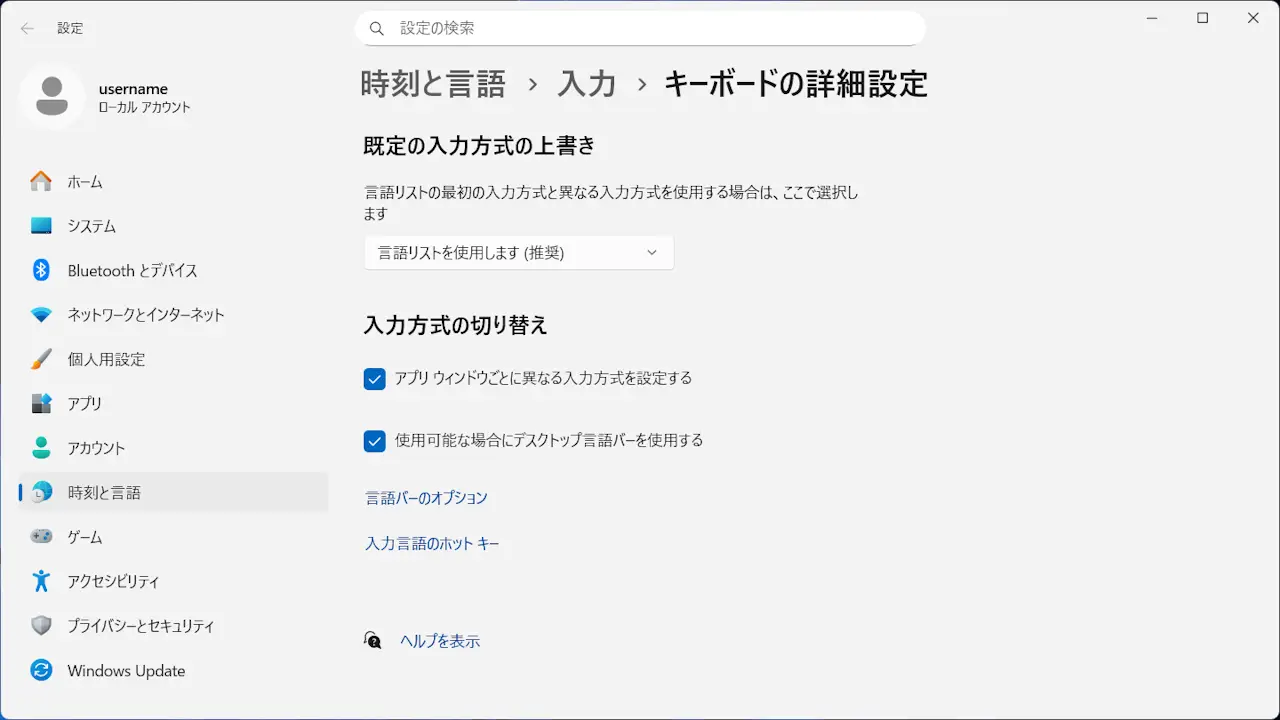Click the network Wi-Fi icon in sidebar
Screen dimensions: 1280x720
pos(41,315)
